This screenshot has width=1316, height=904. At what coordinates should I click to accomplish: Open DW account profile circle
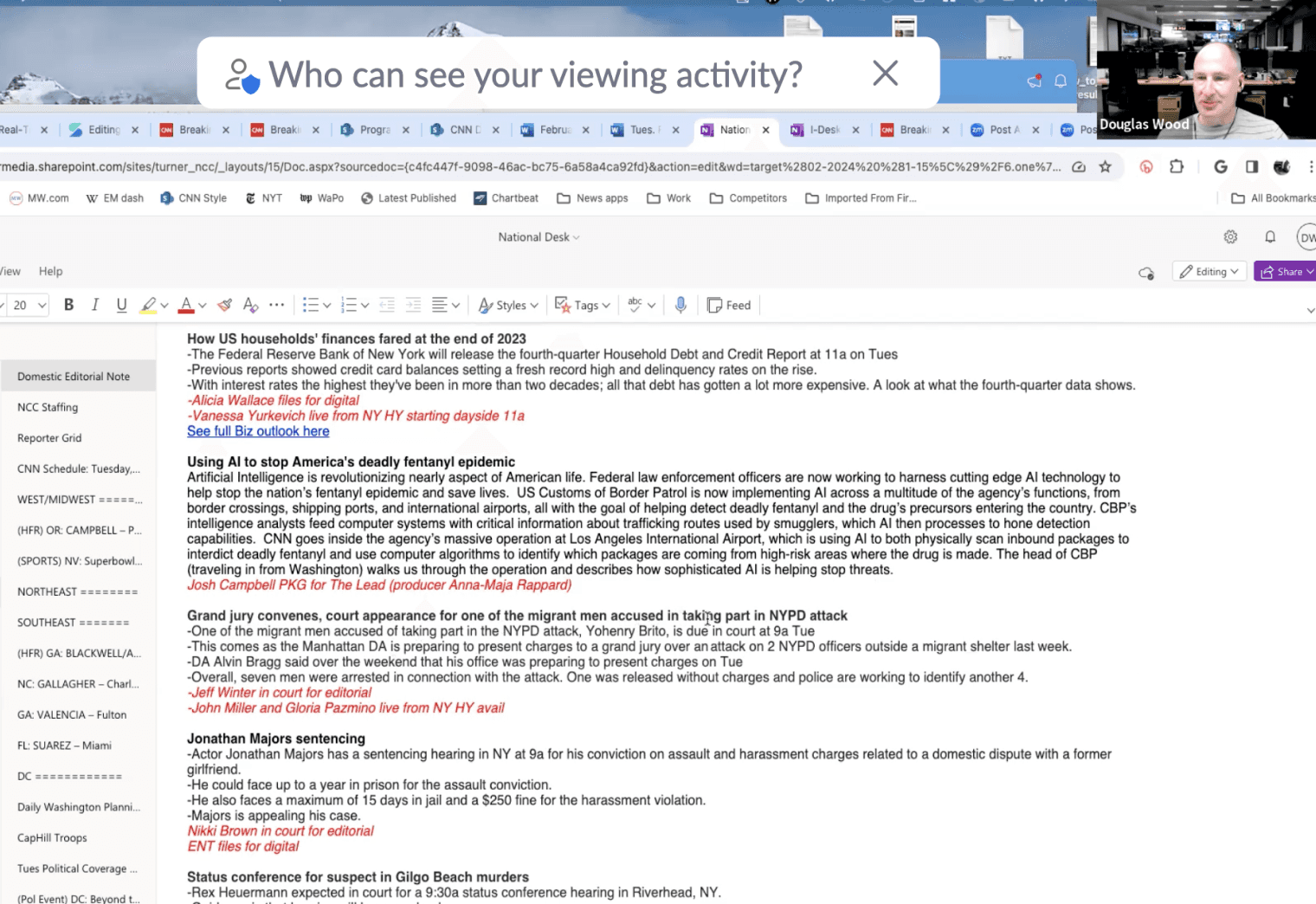click(x=1306, y=237)
